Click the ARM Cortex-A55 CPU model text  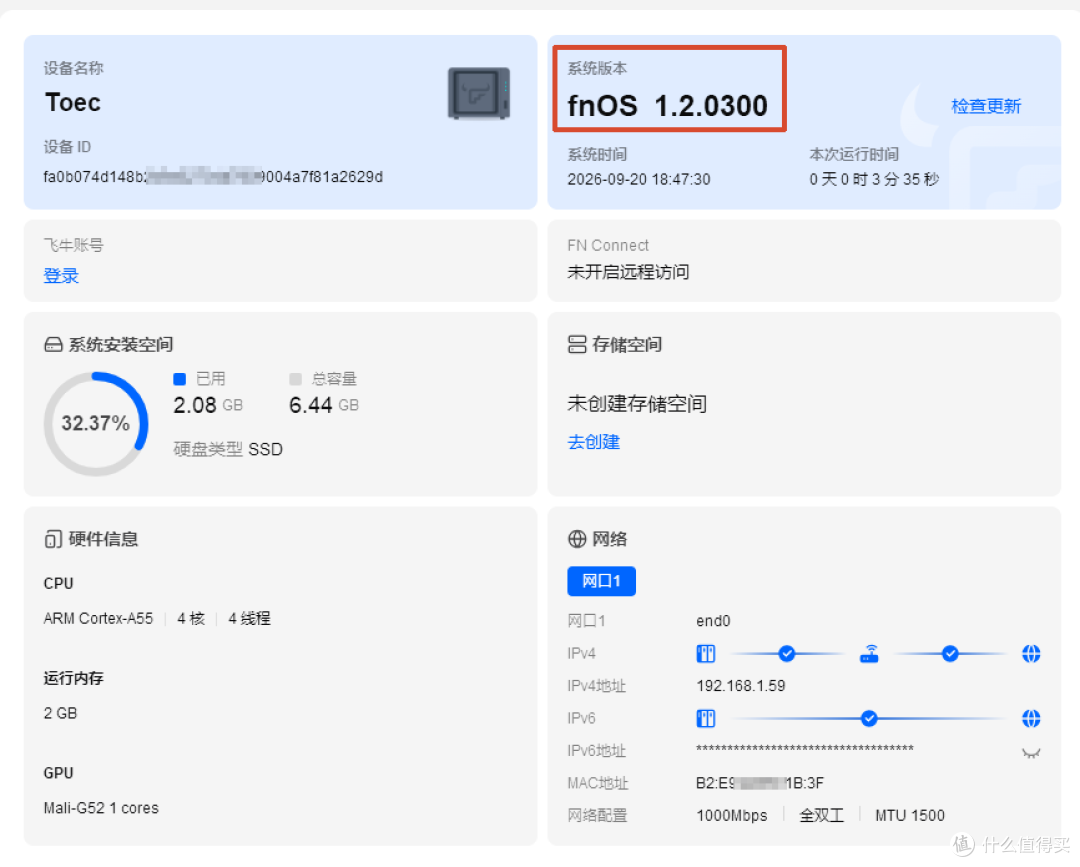[98, 618]
